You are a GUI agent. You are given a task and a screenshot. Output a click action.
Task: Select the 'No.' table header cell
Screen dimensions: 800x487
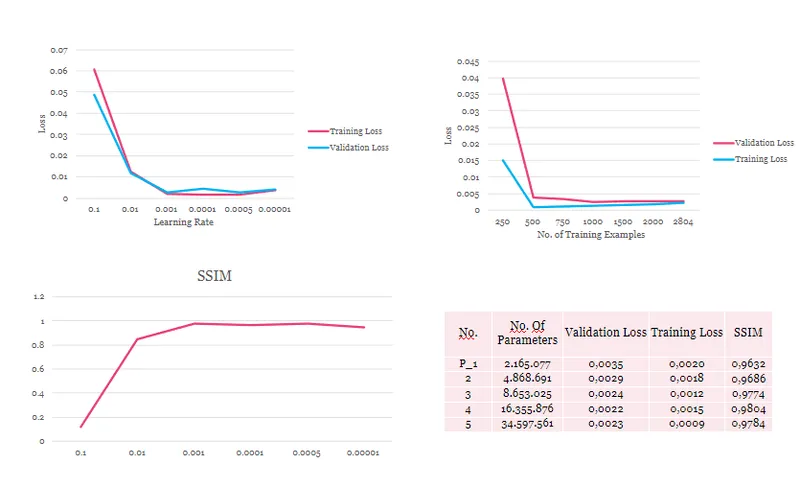[468, 332]
